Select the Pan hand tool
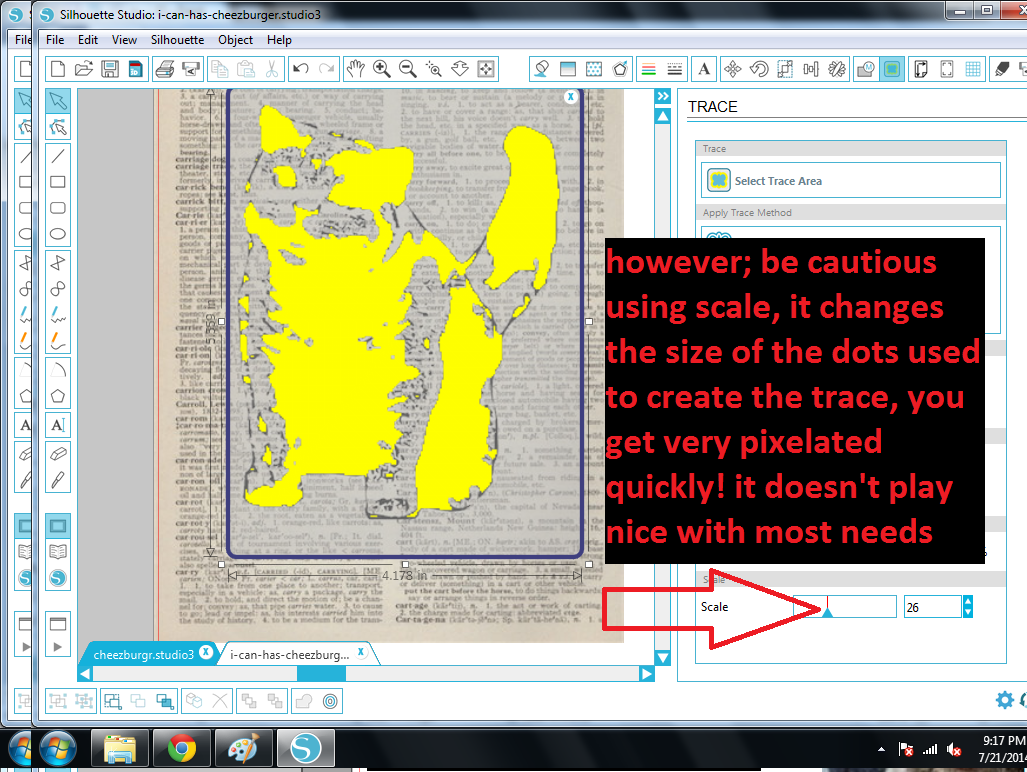This screenshot has height=772, width=1027. (356, 69)
